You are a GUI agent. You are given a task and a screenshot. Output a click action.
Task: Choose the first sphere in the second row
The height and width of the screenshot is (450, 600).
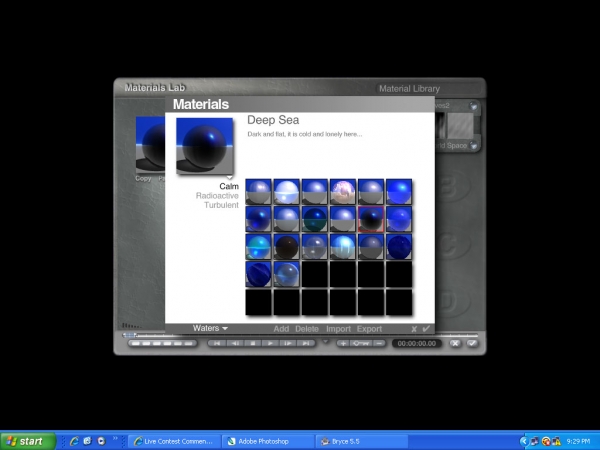click(x=258, y=219)
